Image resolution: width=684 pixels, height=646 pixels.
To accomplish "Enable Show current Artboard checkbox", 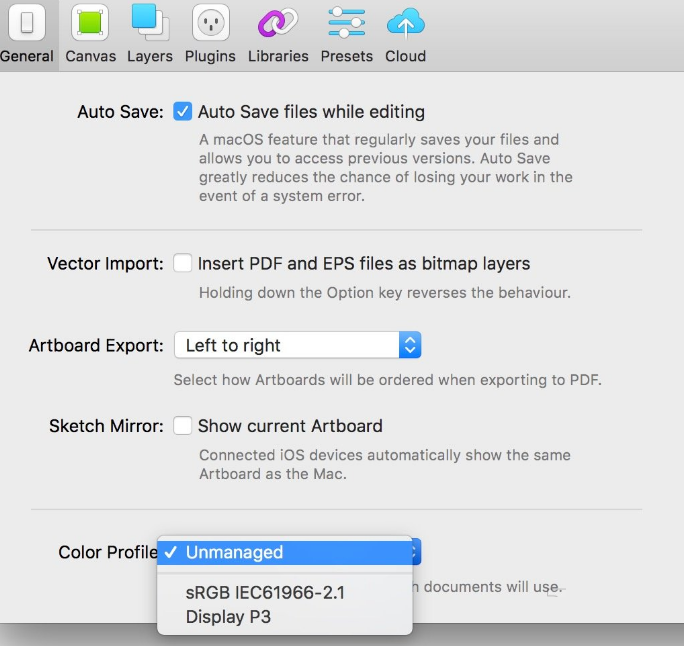I will 183,426.
